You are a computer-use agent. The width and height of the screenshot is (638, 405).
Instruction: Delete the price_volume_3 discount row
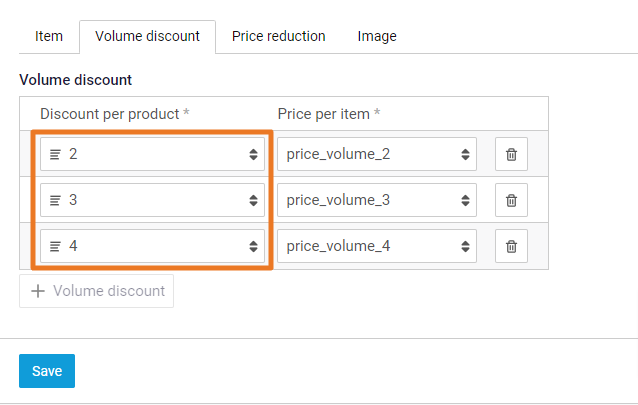pos(511,200)
